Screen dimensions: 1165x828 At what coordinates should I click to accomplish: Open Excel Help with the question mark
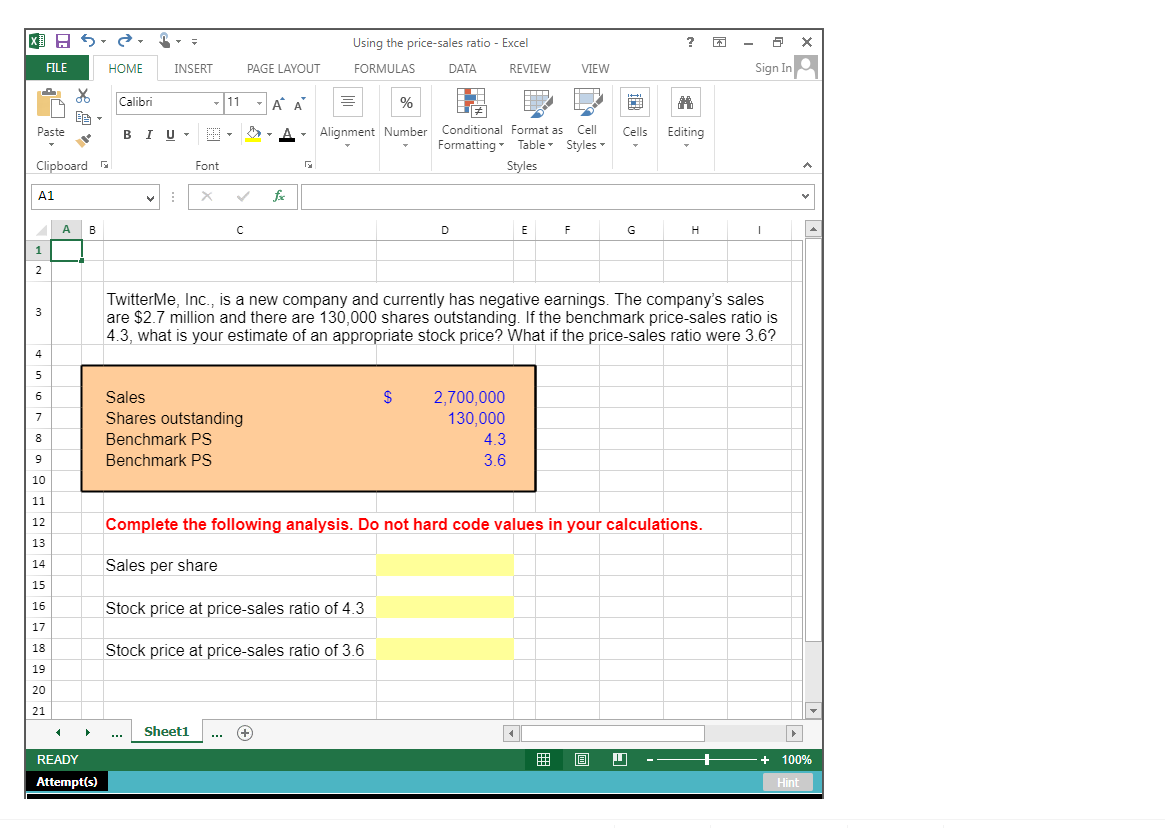[690, 42]
